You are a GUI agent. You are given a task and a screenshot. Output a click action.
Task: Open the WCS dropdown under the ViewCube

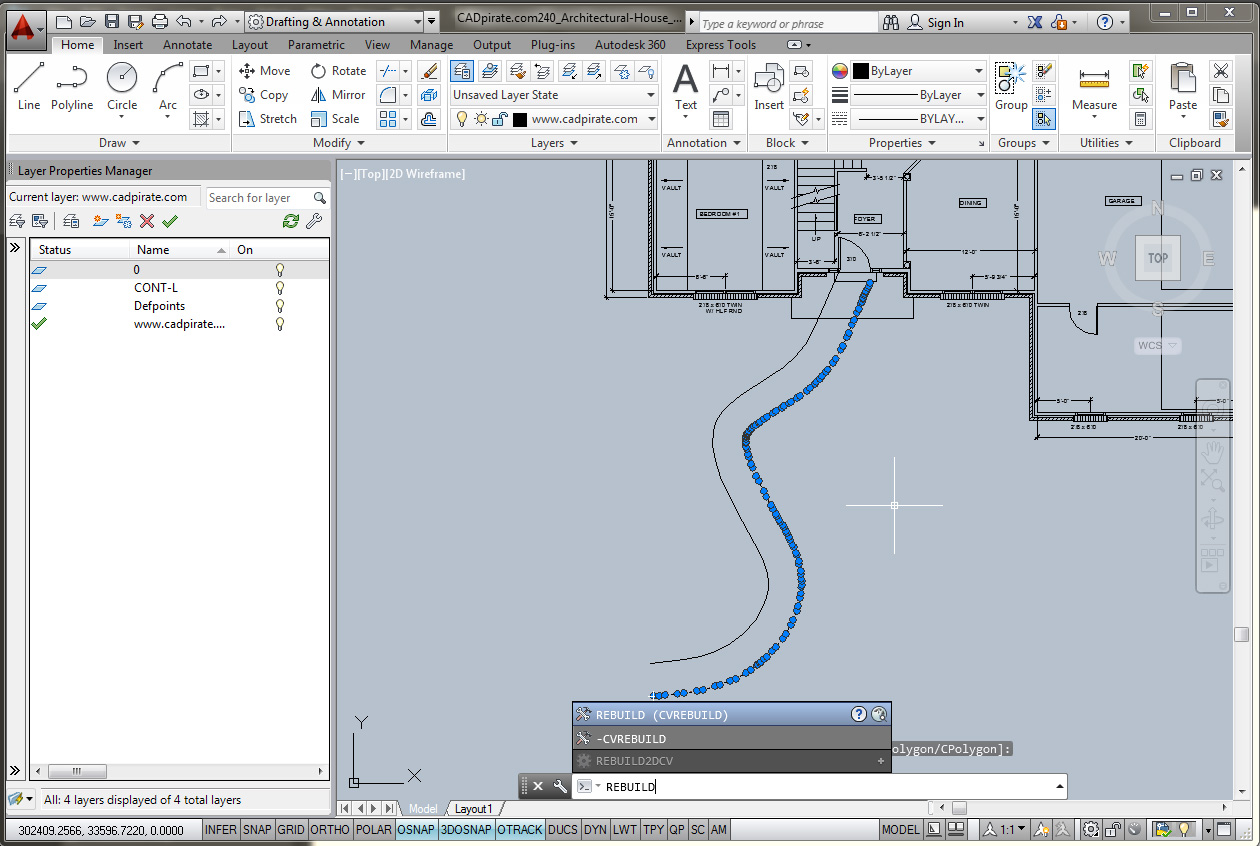[x=1157, y=345]
